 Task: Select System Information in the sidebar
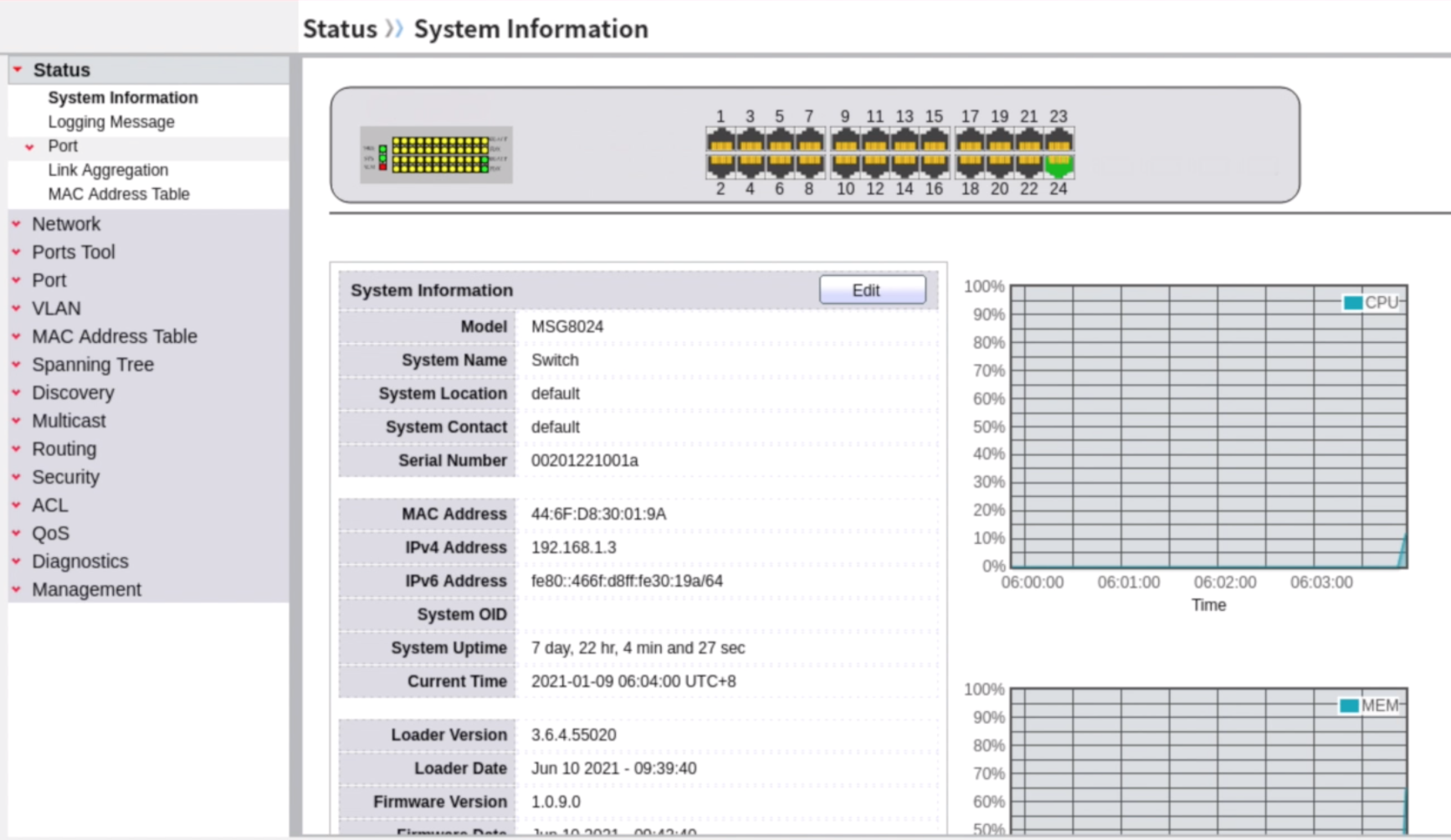pos(122,97)
